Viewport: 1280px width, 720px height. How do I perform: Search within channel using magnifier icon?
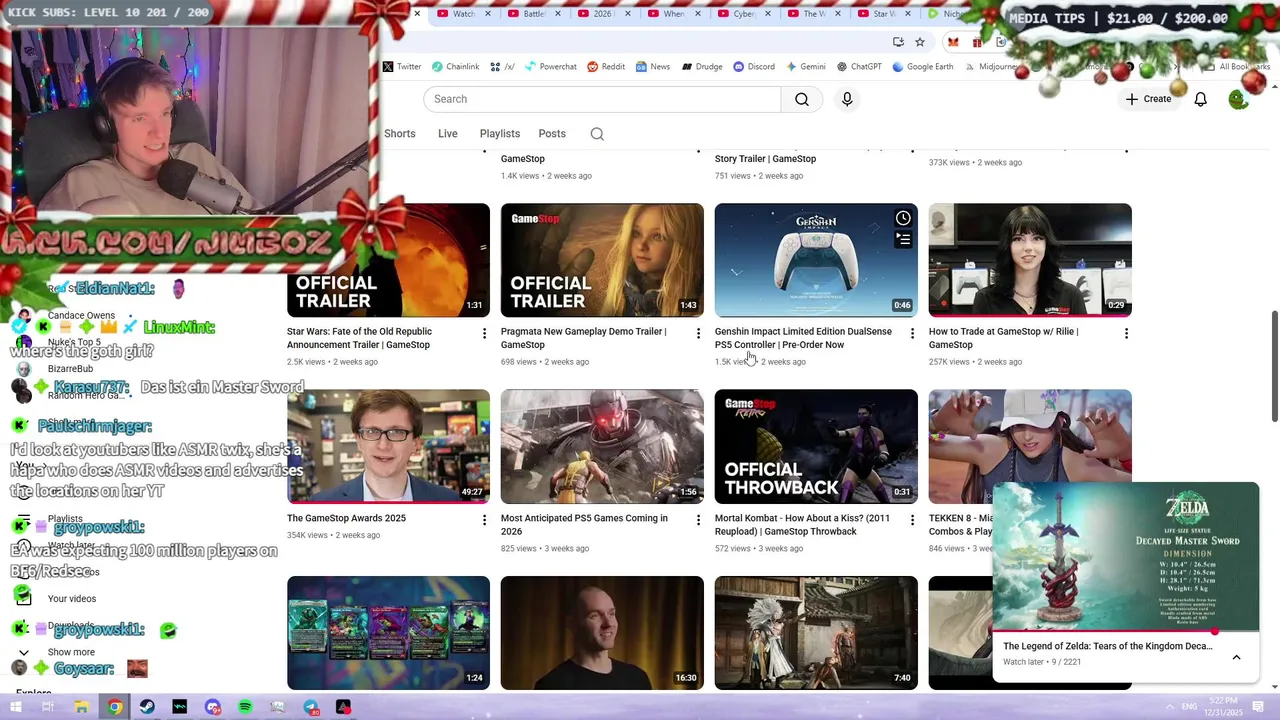(x=597, y=134)
